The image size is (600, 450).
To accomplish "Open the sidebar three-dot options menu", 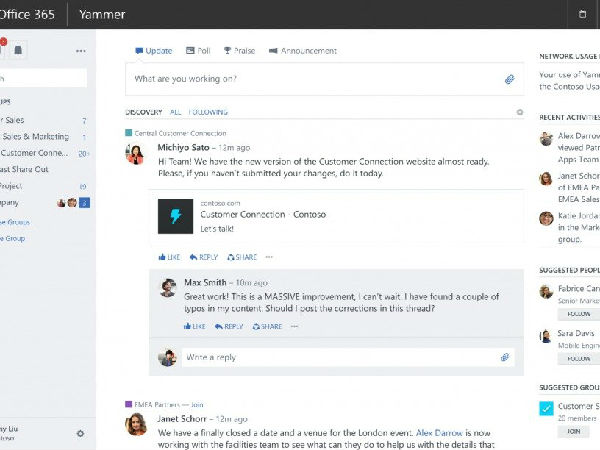I will [81, 51].
